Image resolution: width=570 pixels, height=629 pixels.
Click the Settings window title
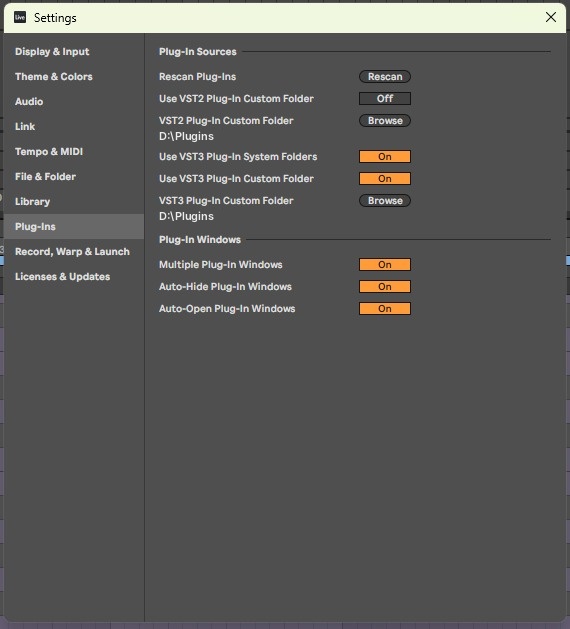coord(55,18)
